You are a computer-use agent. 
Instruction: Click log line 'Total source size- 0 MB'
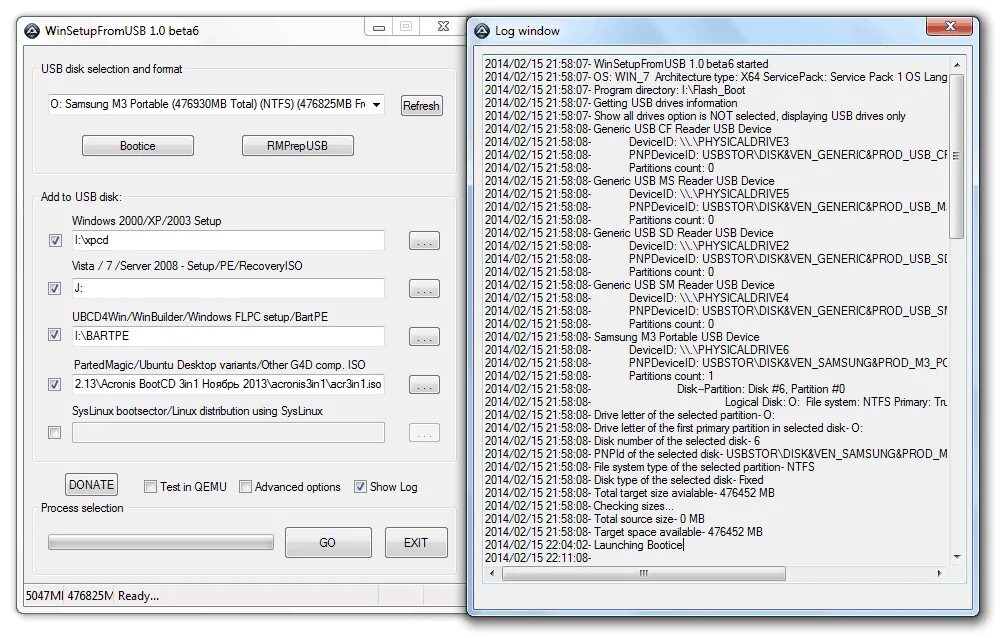point(649,519)
